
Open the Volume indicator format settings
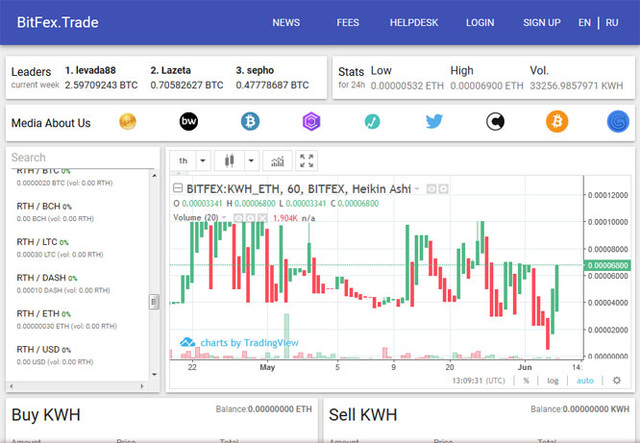(x=250, y=218)
